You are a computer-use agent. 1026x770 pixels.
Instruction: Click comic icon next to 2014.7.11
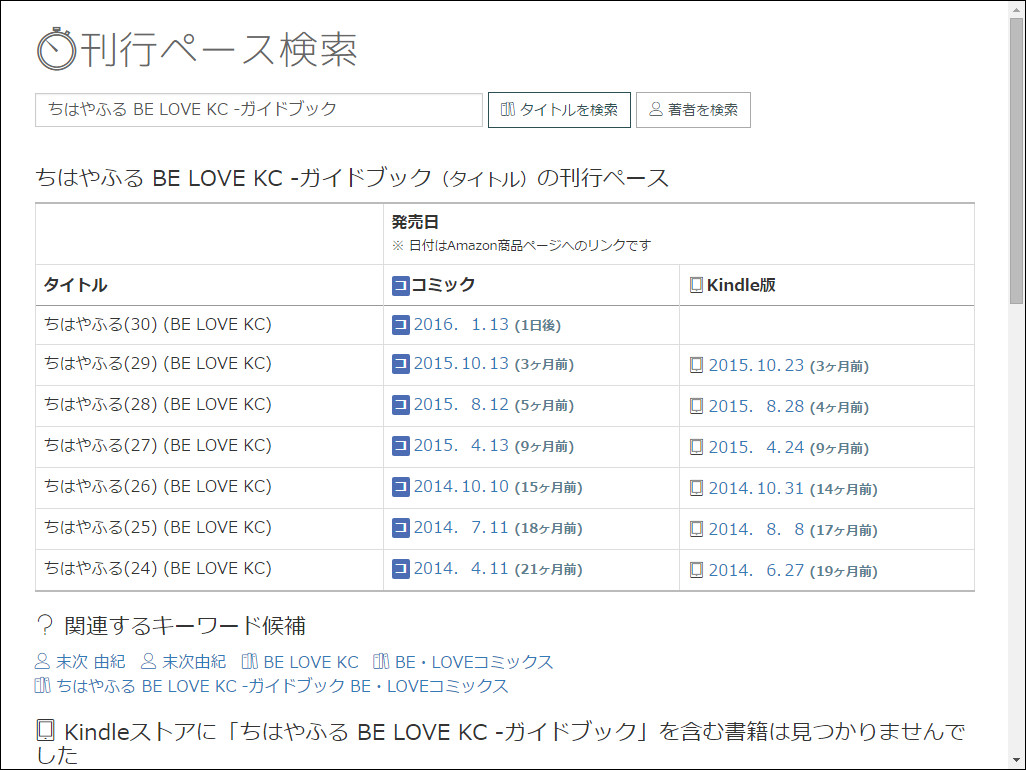(401, 528)
